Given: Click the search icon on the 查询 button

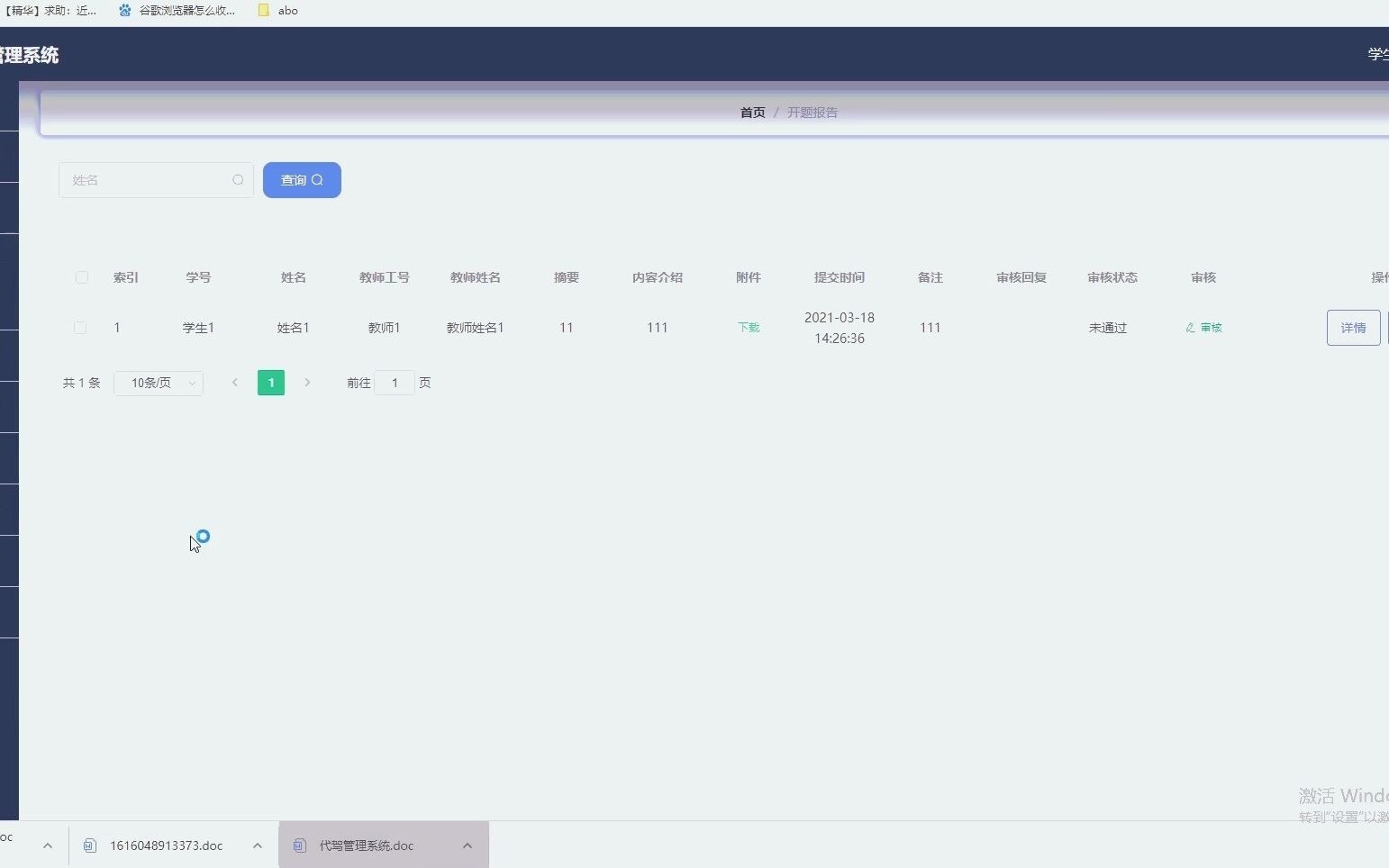Looking at the screenshot, I should [x=317, y=180].
